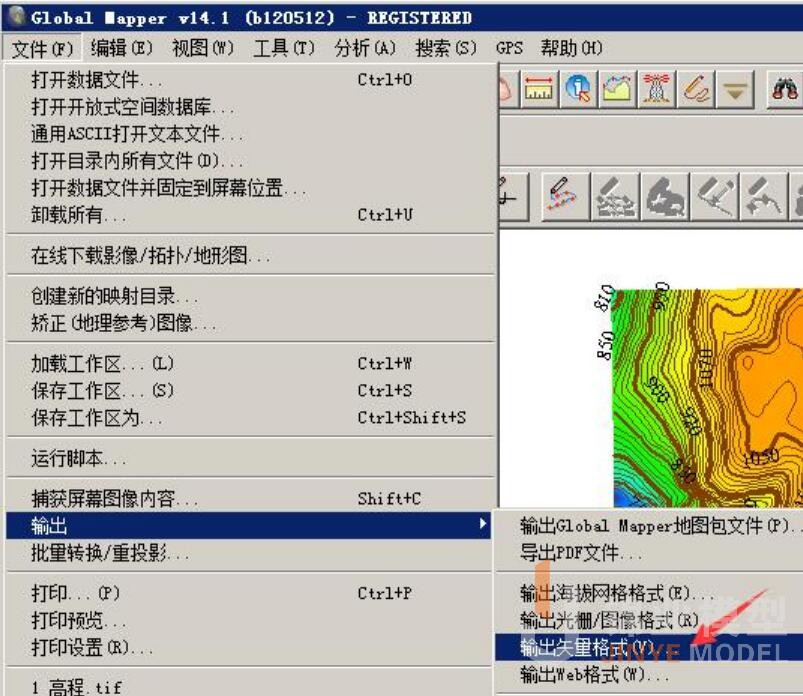Choose 通用ASCII打开文本文件 menu entry
803x696 pixels.
pos(250,134)
